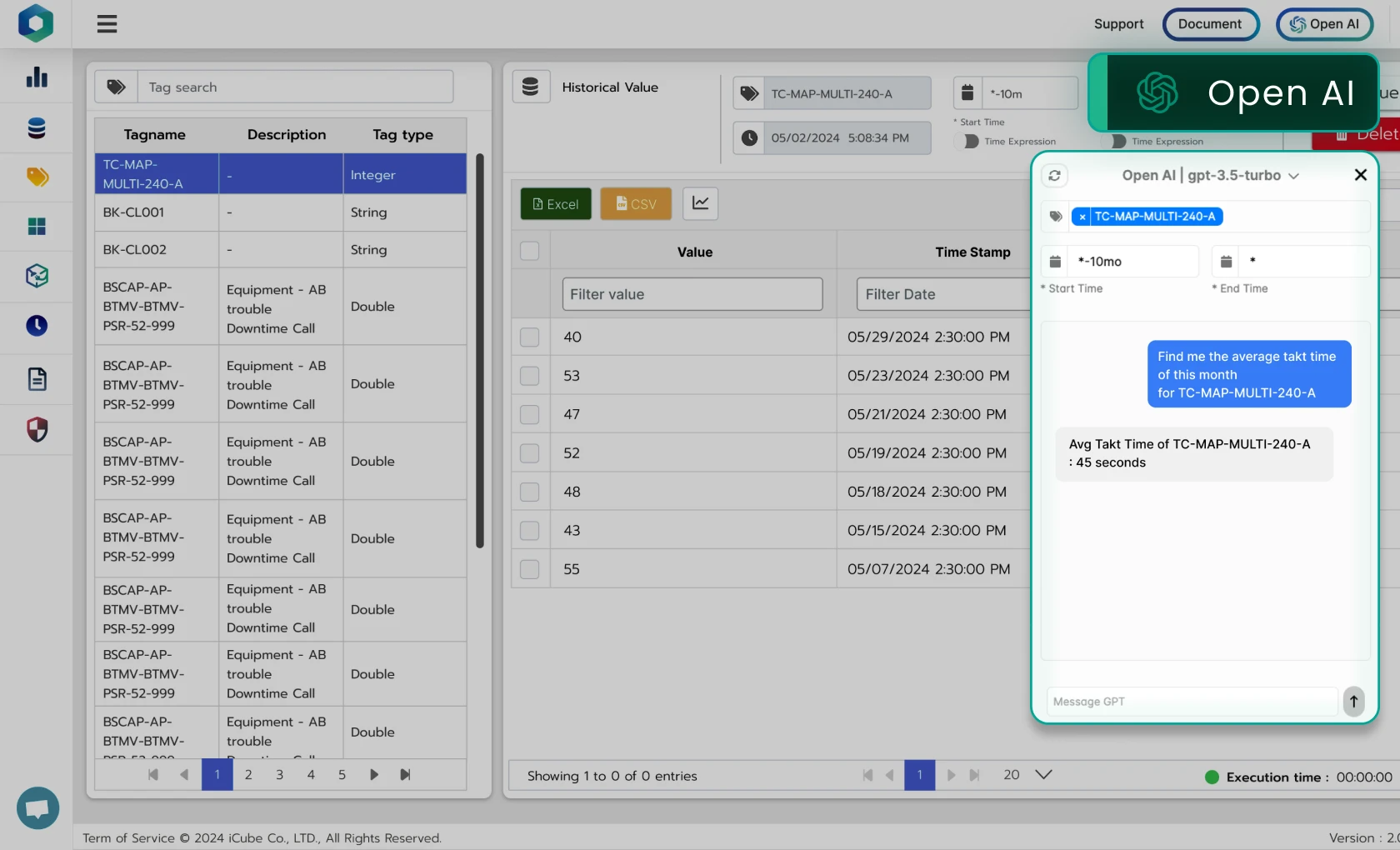Toggle the select-all checkbox in table header
This screenshot has height=850, width=1400.
529,251
